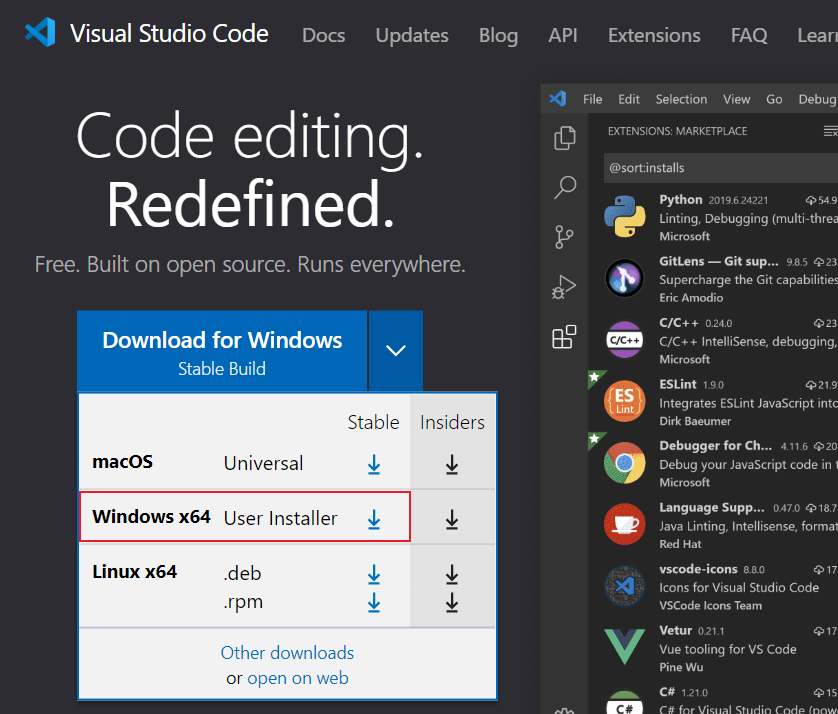Download Windows x64 Insiders installer
The image size is (838, 714).
point(452,519)
